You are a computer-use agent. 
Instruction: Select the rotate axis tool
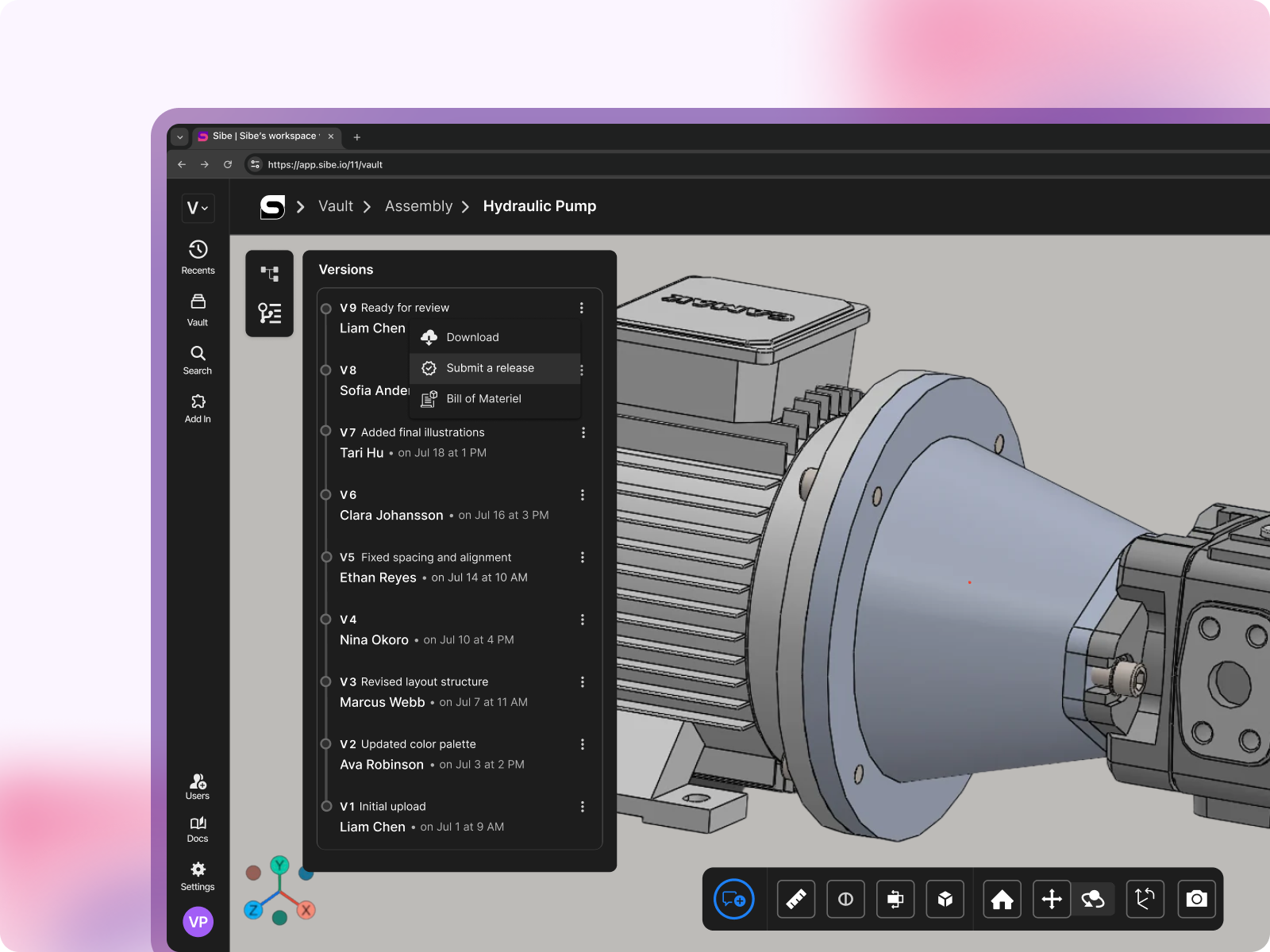[x=1145, y=900]
